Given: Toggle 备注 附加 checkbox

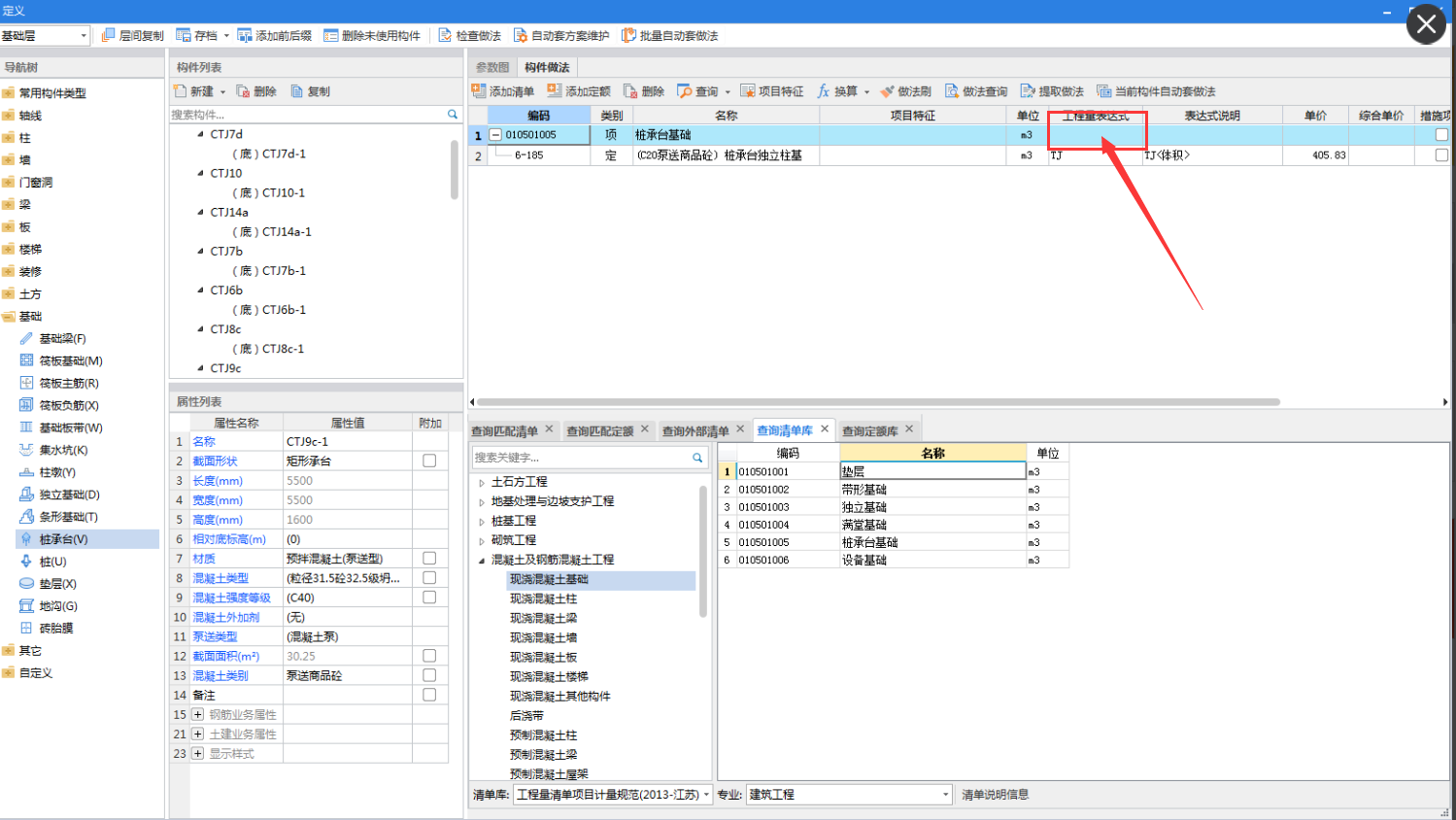Looking at the screenshot, I should [x=429, y=695].
